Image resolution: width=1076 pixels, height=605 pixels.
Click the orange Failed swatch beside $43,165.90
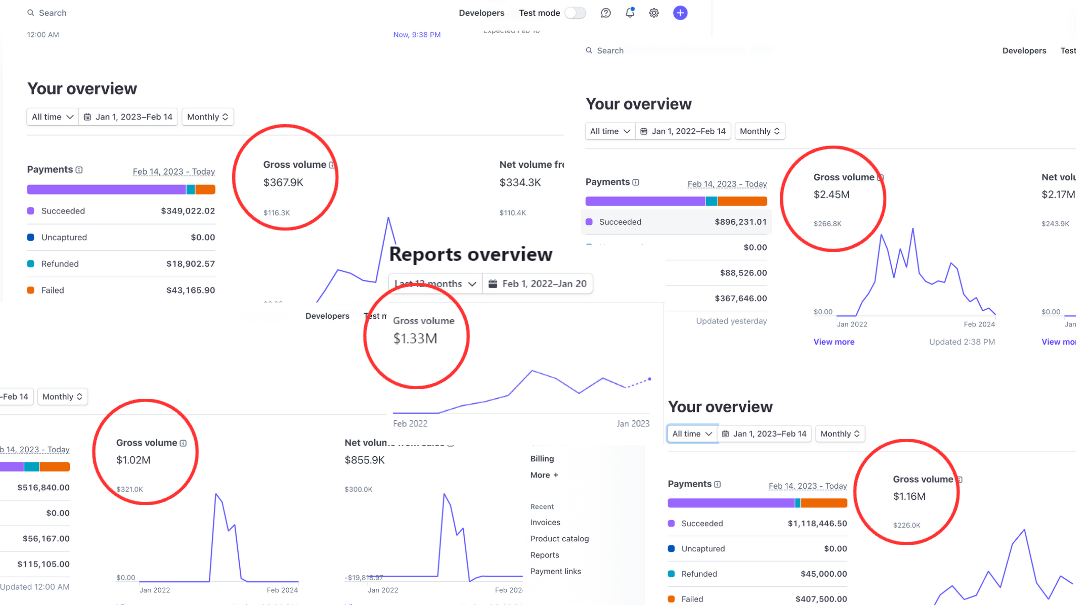[31, 290]
